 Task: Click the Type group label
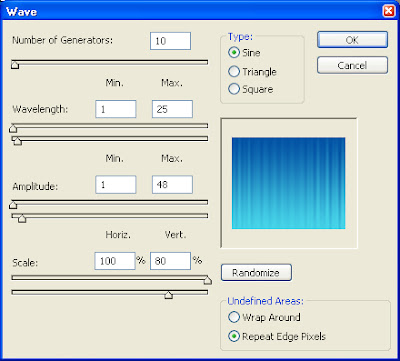[x=240, y=37]
